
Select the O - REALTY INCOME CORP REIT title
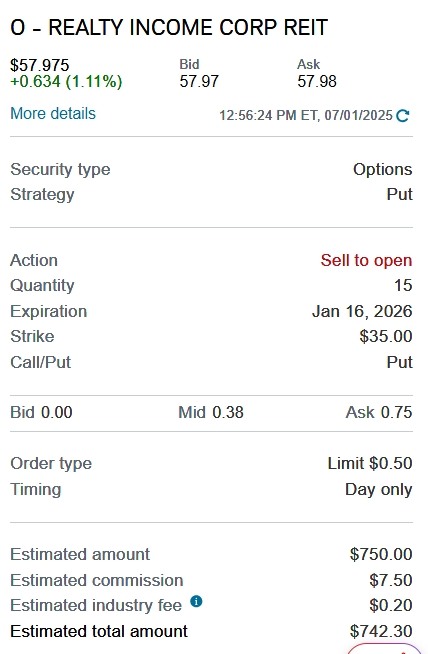pyautogui.click(x=169, y=28)
